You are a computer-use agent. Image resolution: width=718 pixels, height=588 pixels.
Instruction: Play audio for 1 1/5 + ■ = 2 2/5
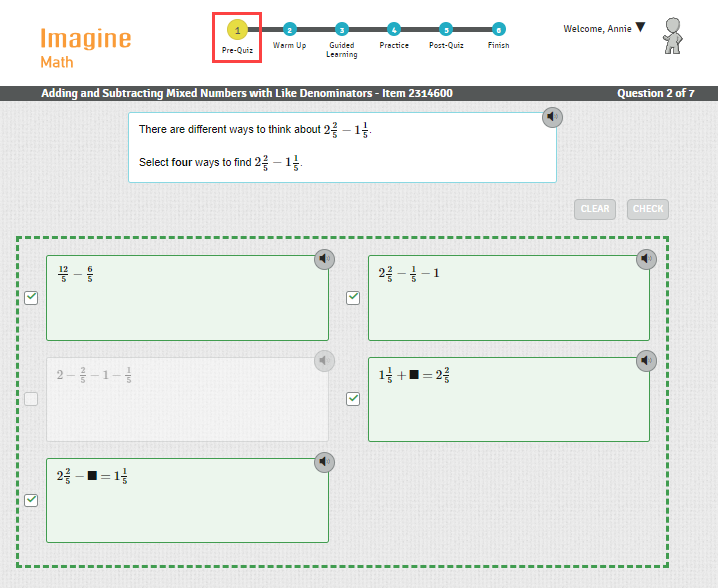click(646, 361)
